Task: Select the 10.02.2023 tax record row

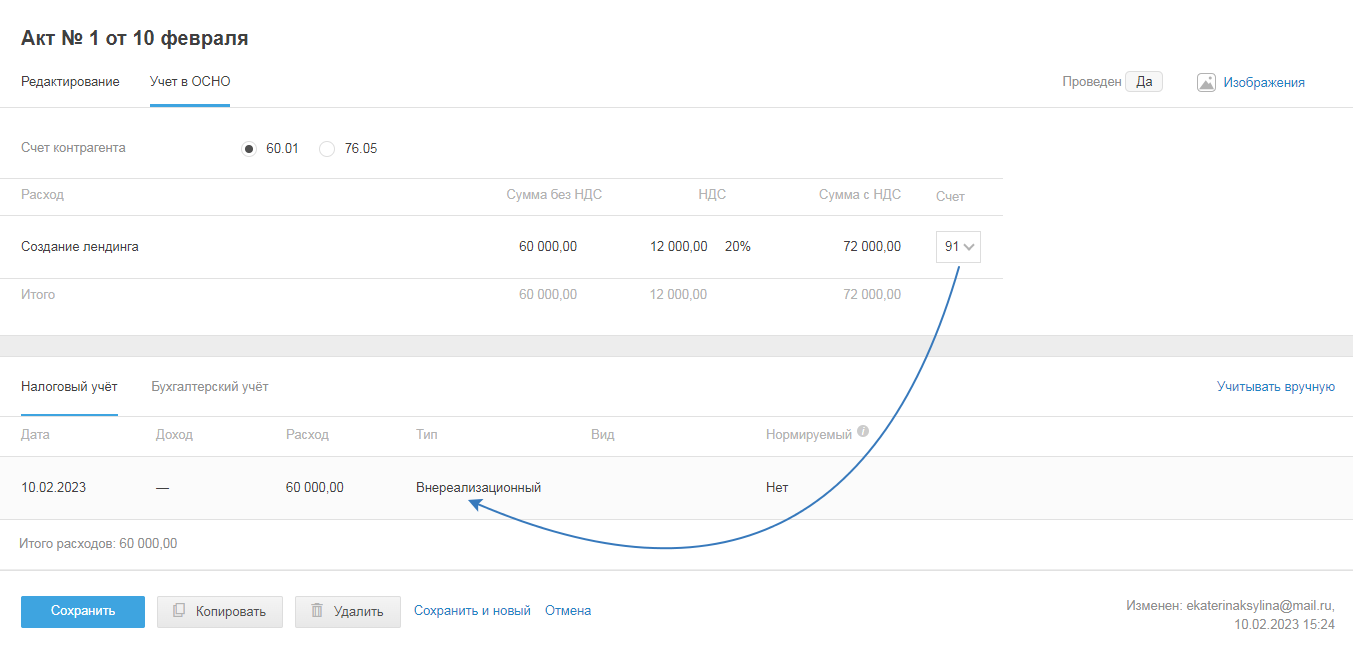Action: (53, 488)
